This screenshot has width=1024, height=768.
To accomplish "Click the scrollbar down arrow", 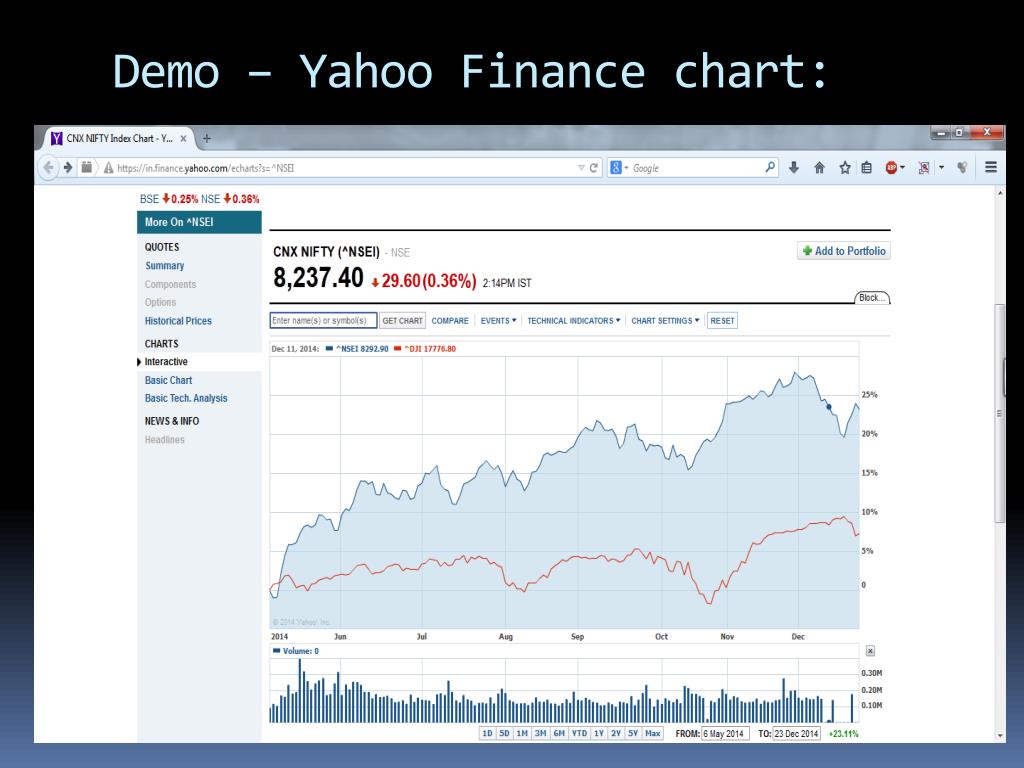I will pyautogui.click(x=999, y=736).
